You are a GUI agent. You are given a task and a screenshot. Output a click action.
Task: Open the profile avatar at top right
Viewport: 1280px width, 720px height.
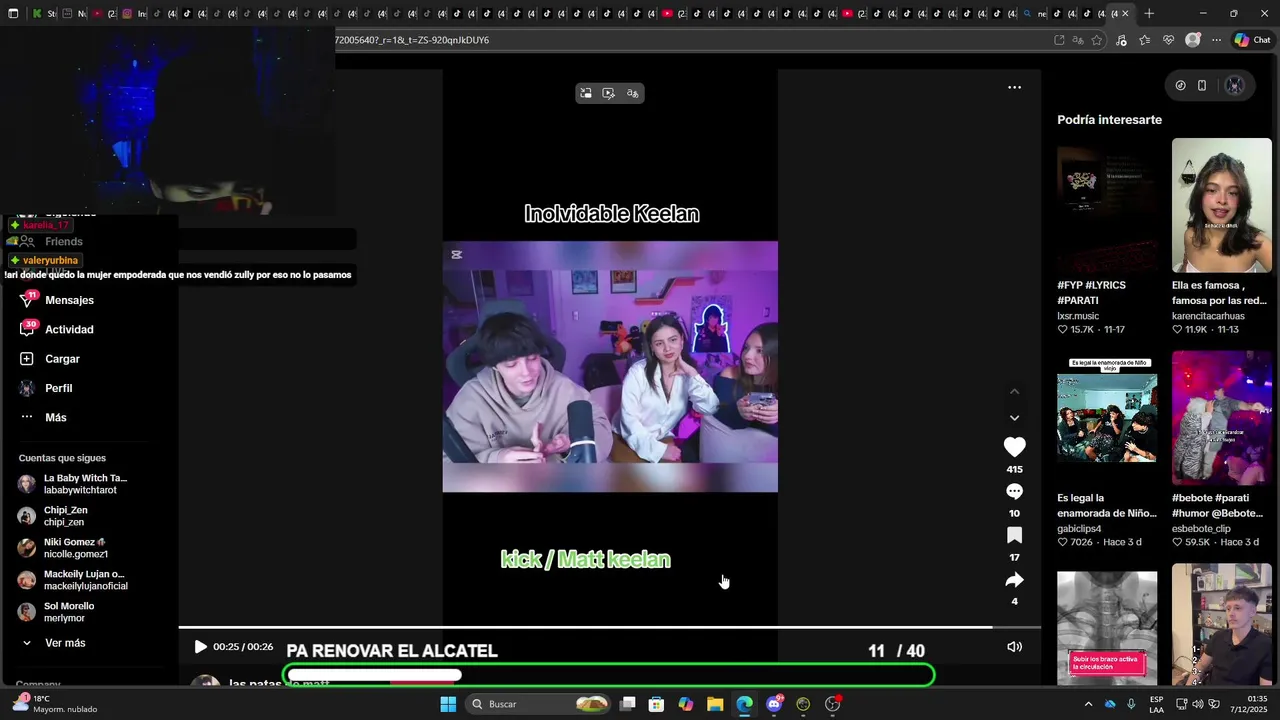[x=1235, y=86]
